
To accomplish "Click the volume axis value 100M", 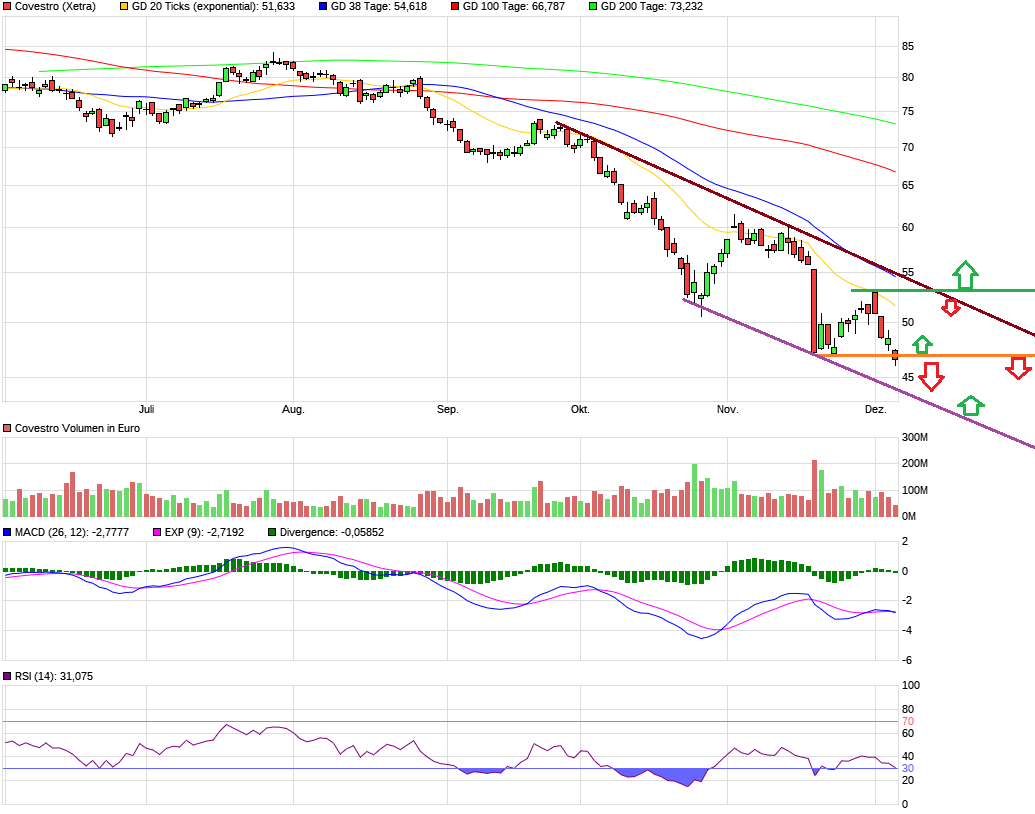I will click(x=915, y=490).
